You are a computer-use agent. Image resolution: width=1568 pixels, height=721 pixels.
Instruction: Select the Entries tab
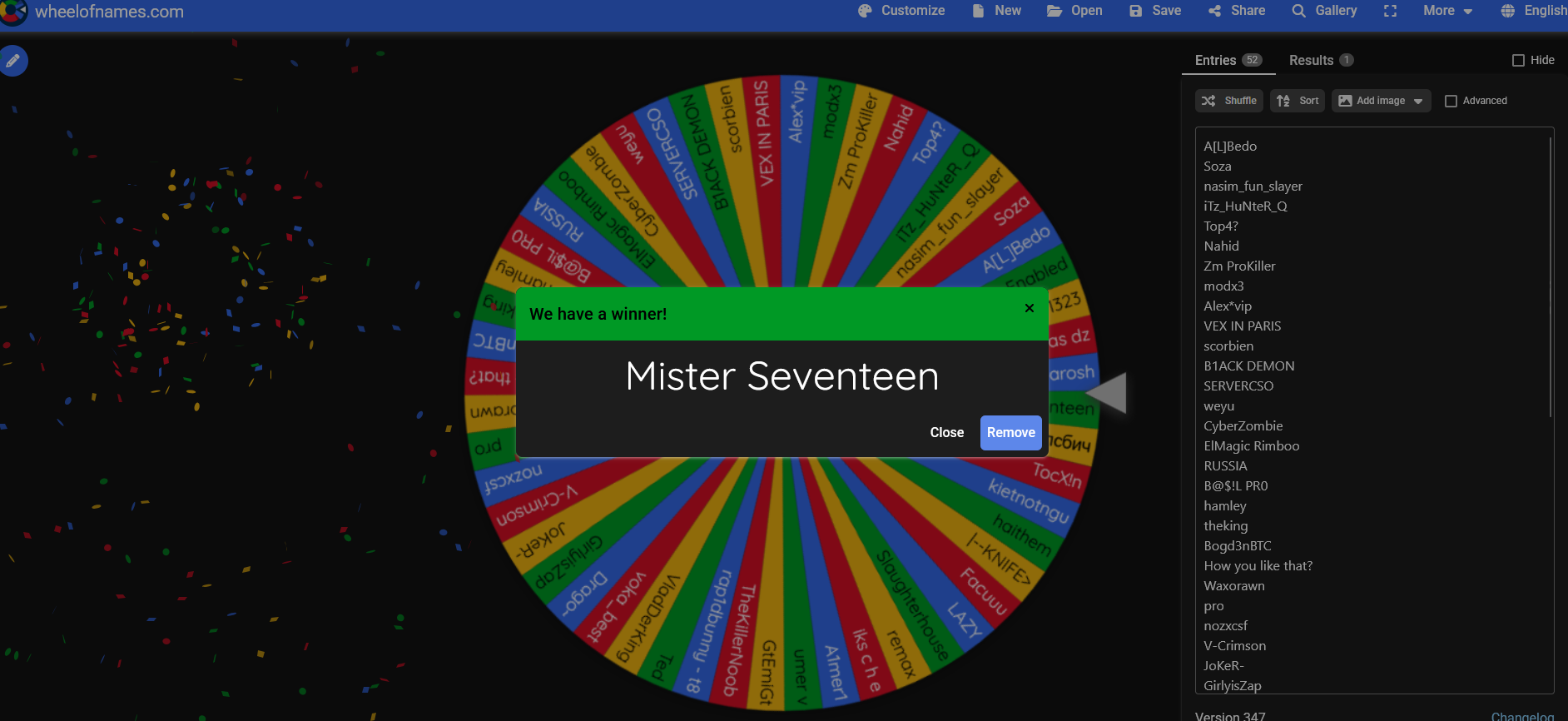pos(1228,60)
